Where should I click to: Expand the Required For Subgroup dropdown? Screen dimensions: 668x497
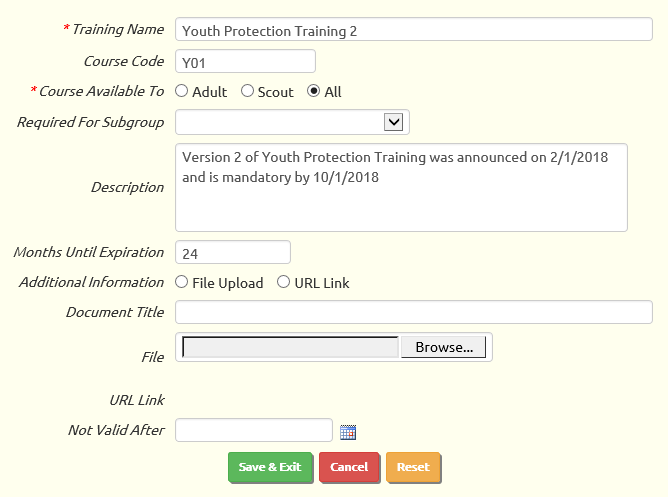pos(292,122)
